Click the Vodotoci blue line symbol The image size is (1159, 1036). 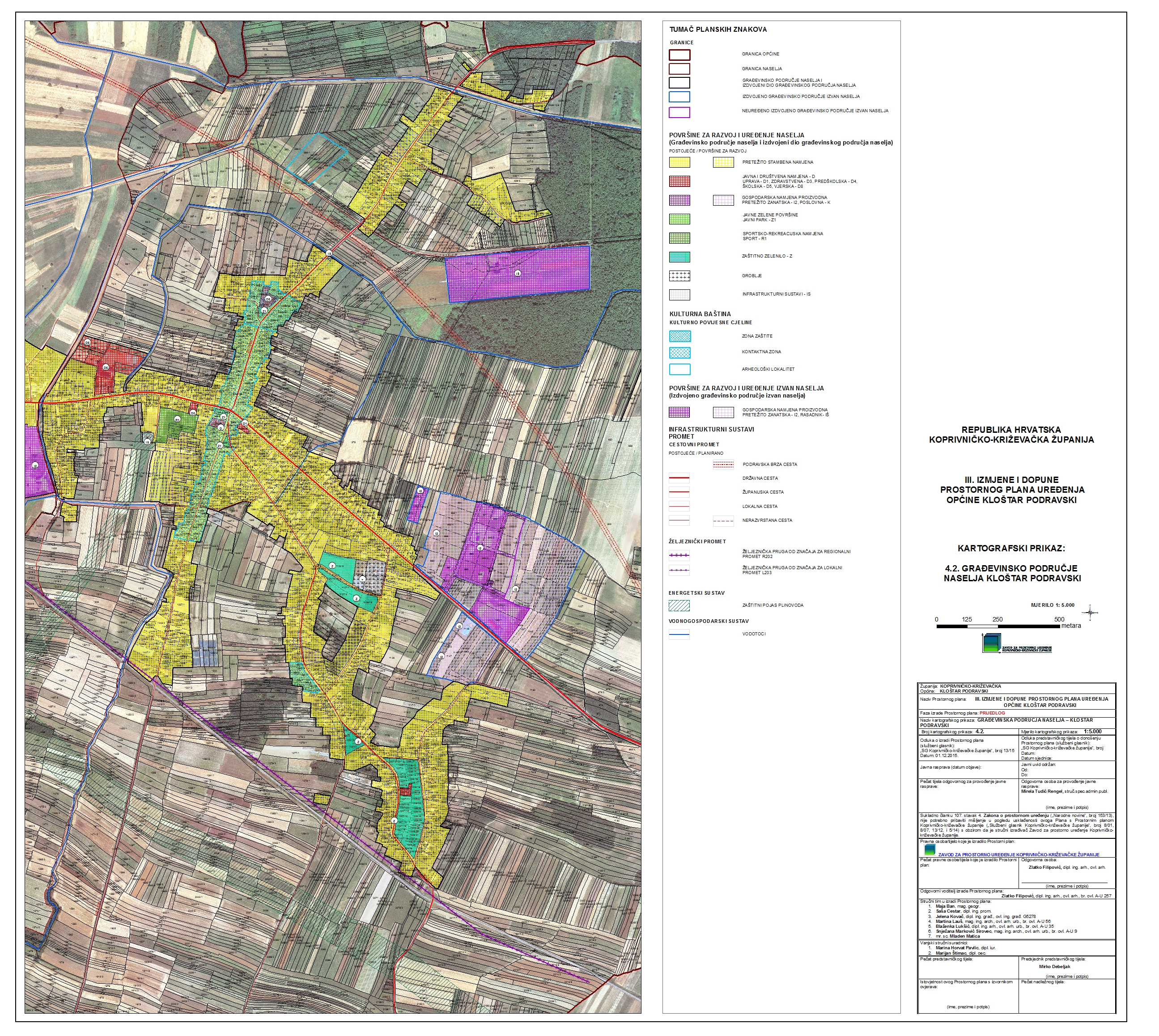click(679, 634)
